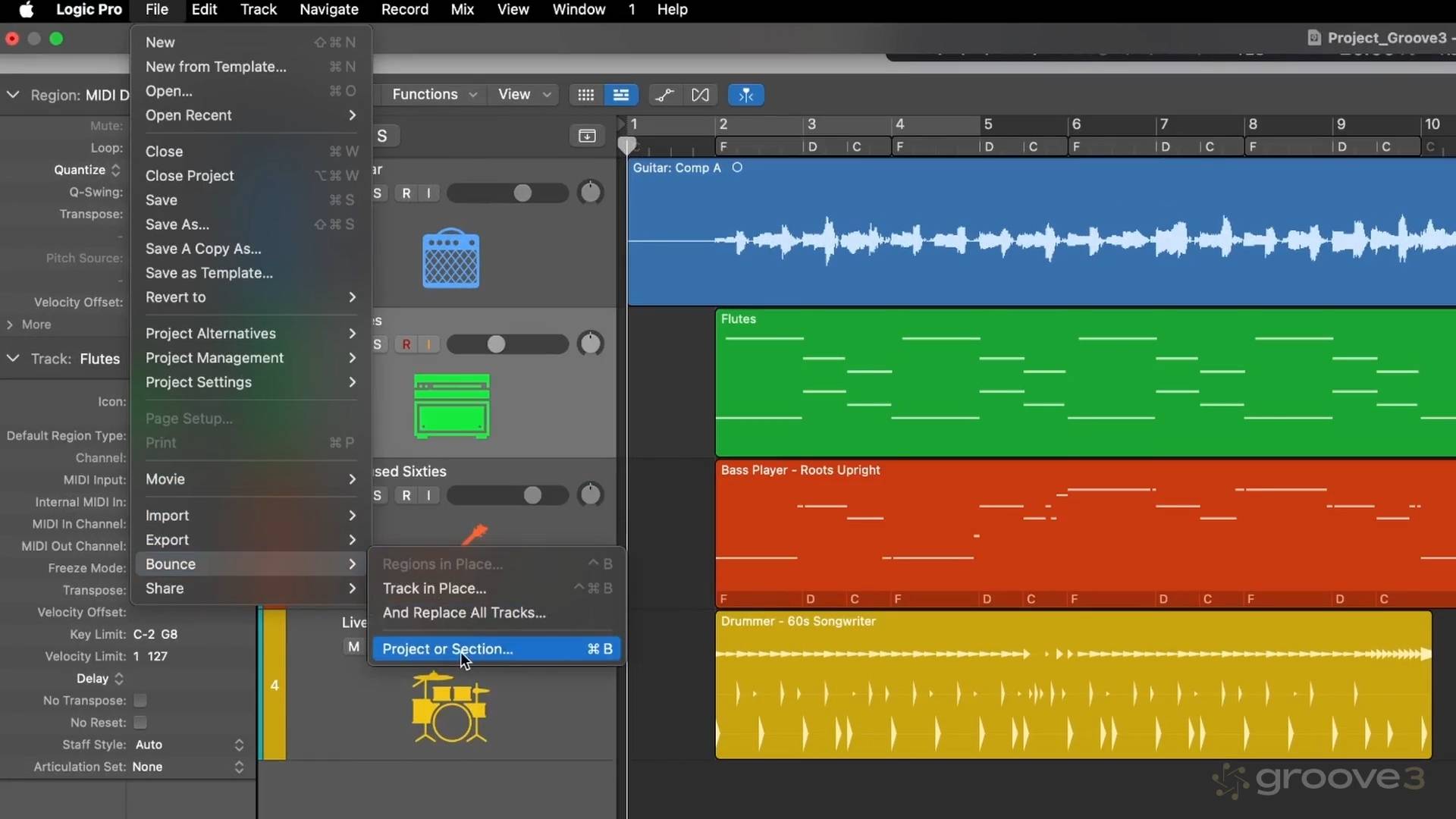Select the yellow drum kit icon
Screen dimensions: 1456x819
point(450,707)
